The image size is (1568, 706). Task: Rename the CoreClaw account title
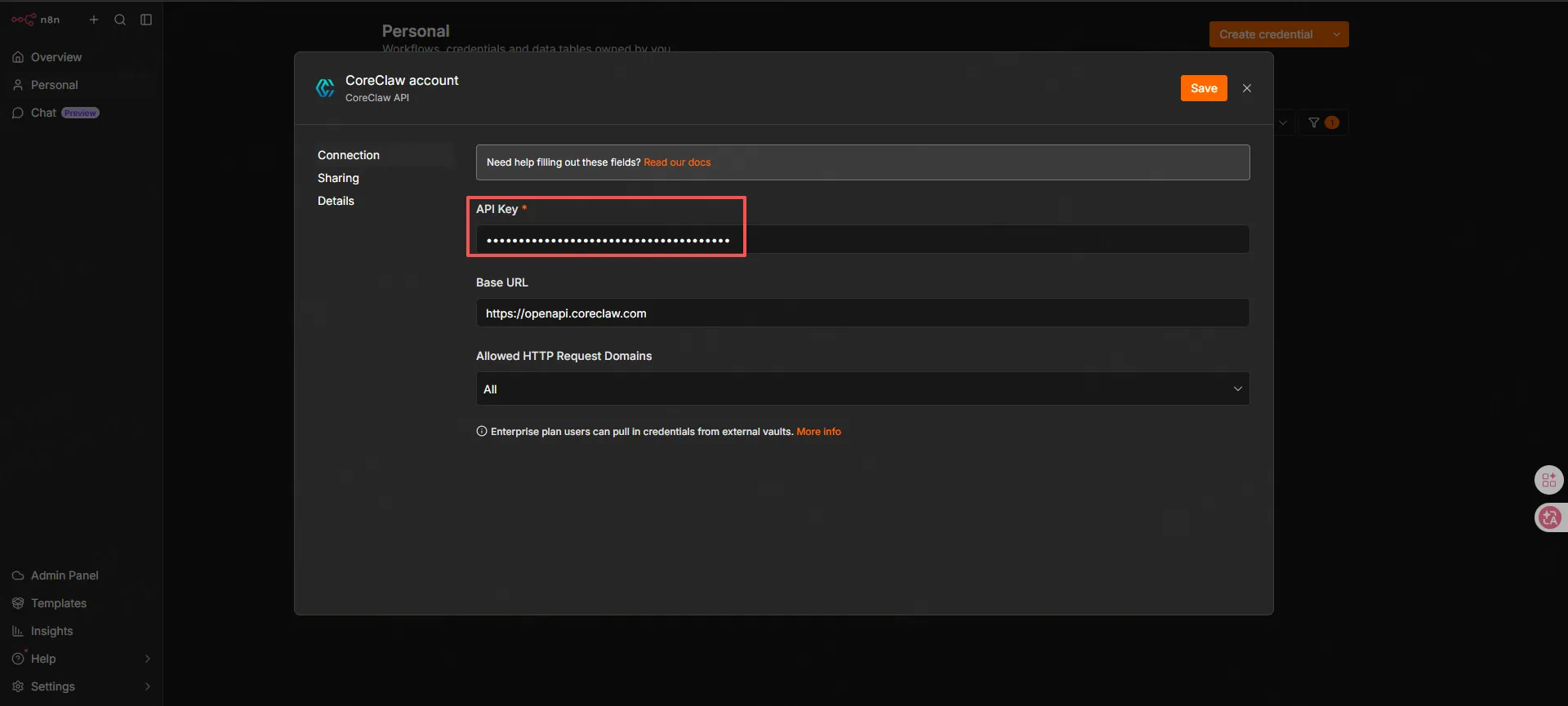(x=402, y=80)
